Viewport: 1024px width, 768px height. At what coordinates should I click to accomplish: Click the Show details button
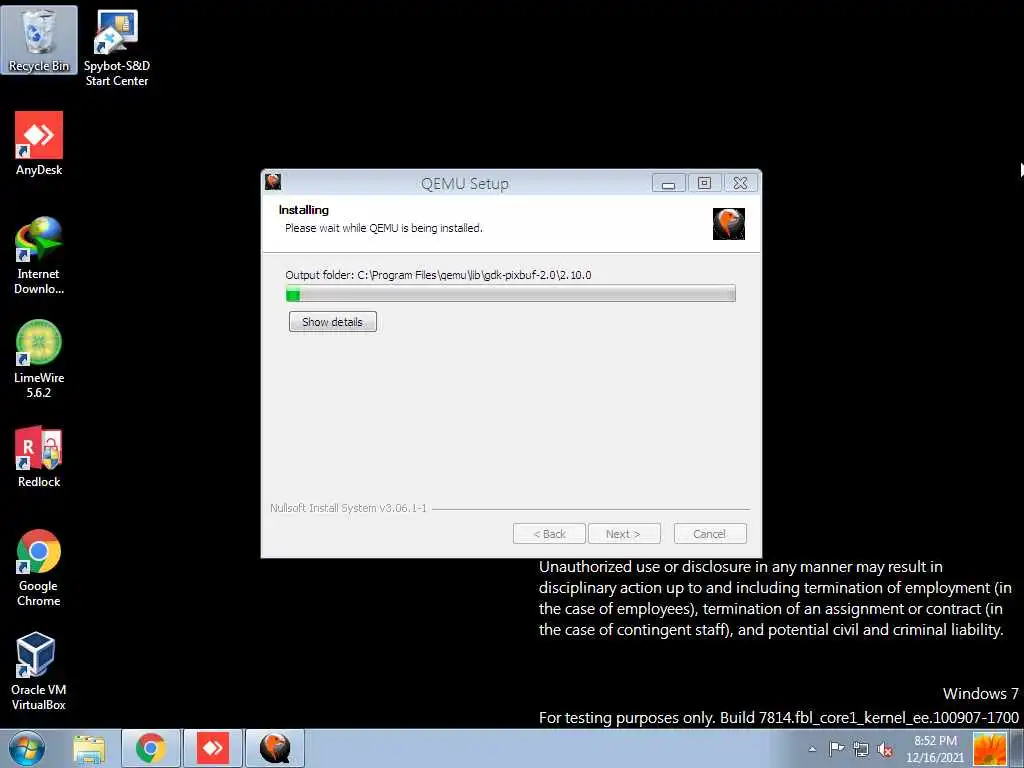click(332, 322)
